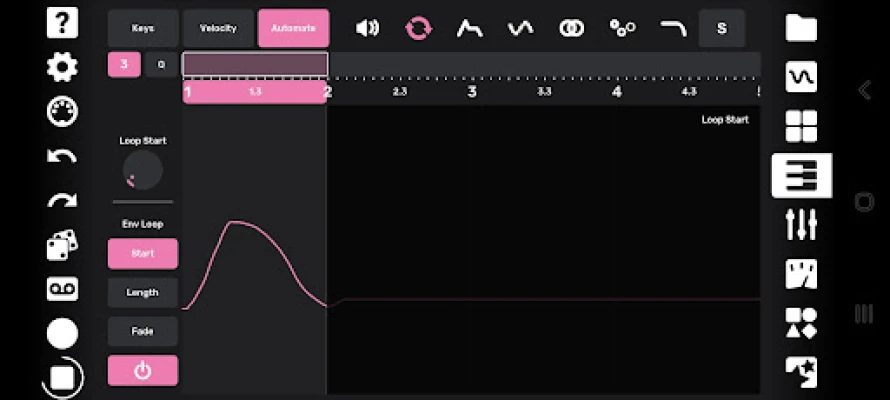The image size is (890, 400).
Task: Click the Fade button
Action: click(142, 331)
